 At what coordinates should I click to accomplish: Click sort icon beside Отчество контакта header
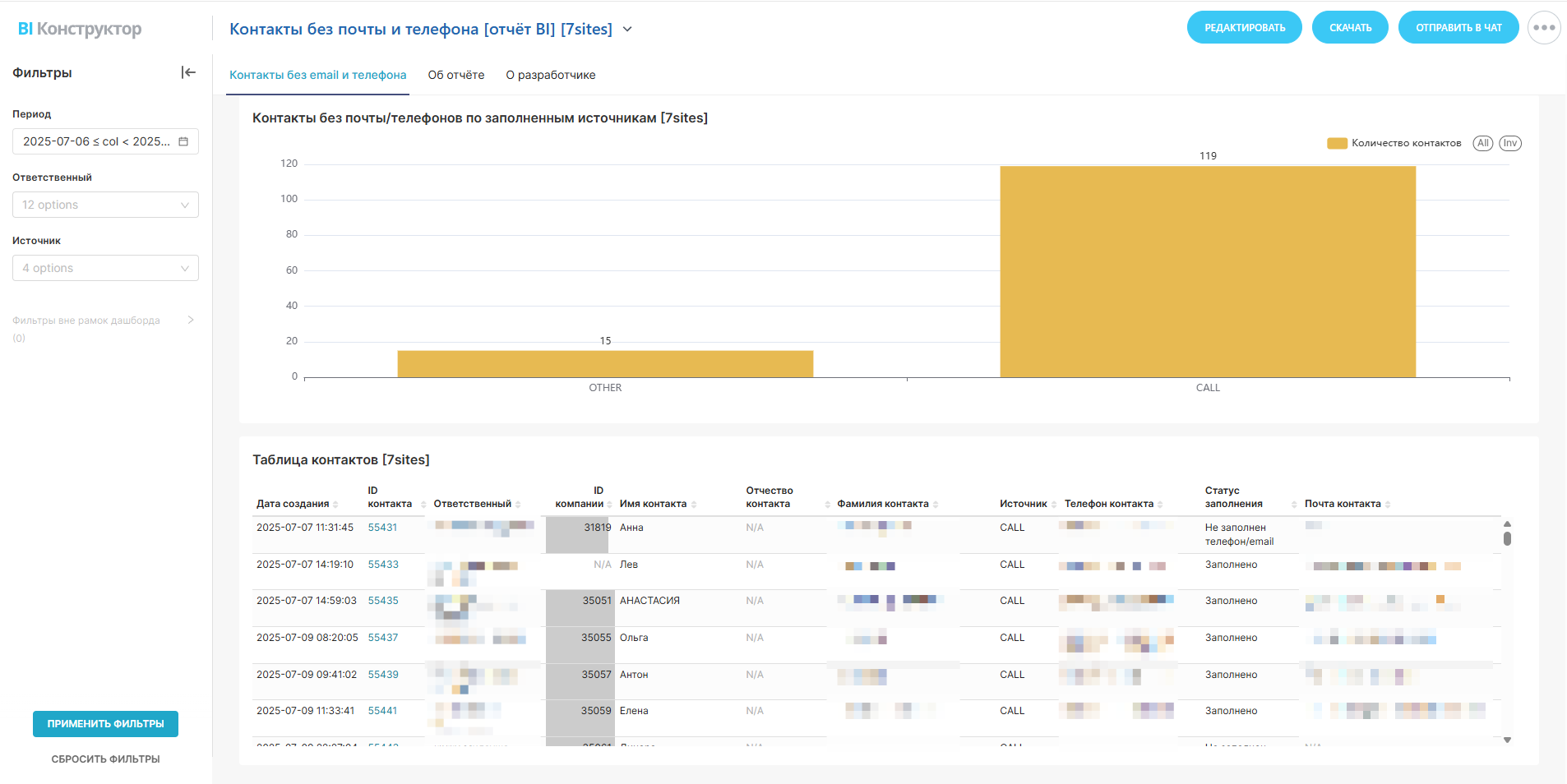pyautogui.click(x=827, y=505)
